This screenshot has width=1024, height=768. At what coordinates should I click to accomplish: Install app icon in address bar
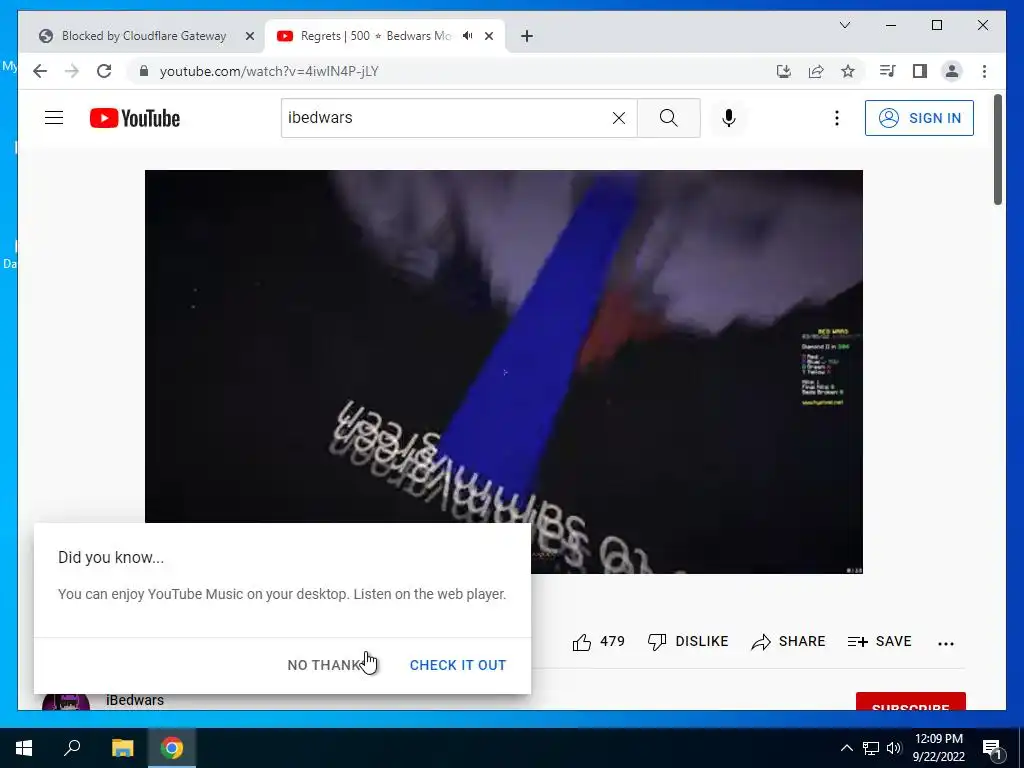click(784, 71)
